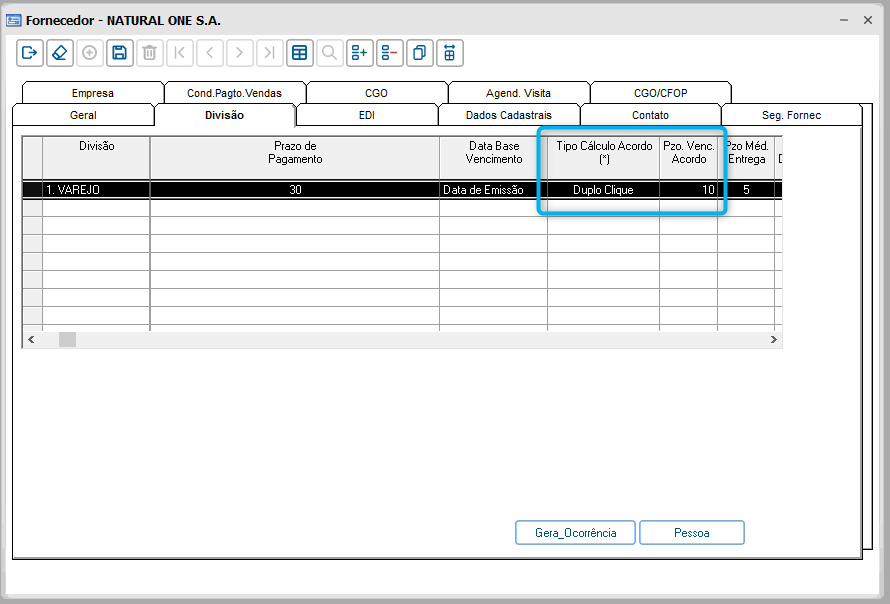This screenshot has width=890, height=604.
Task: Click the calculator-style toolbar icon
Action: (x=450, y=53)
